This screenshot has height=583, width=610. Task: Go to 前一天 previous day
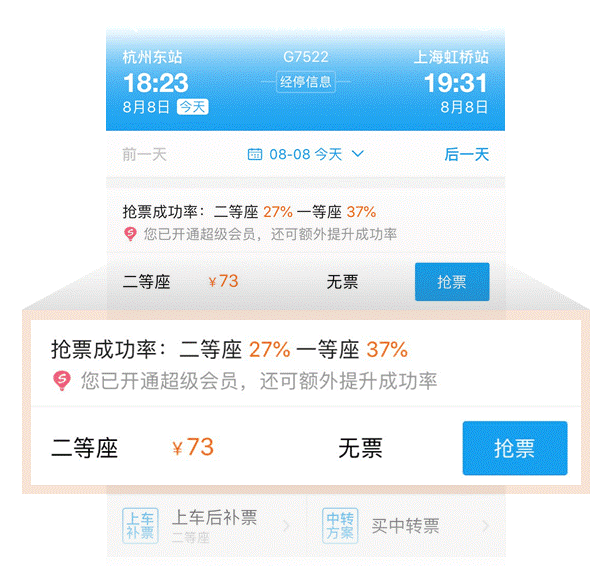click(145, 154)
